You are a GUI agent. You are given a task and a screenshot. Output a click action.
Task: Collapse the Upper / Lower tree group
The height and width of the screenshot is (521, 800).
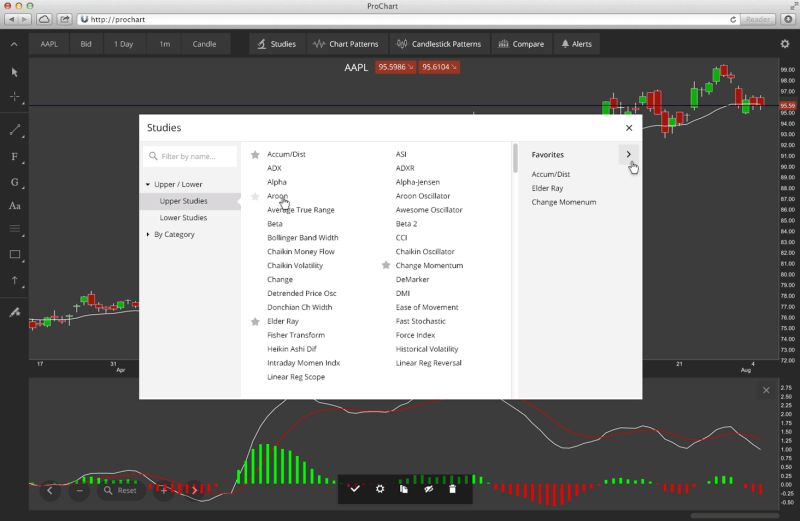click(148, 184)
